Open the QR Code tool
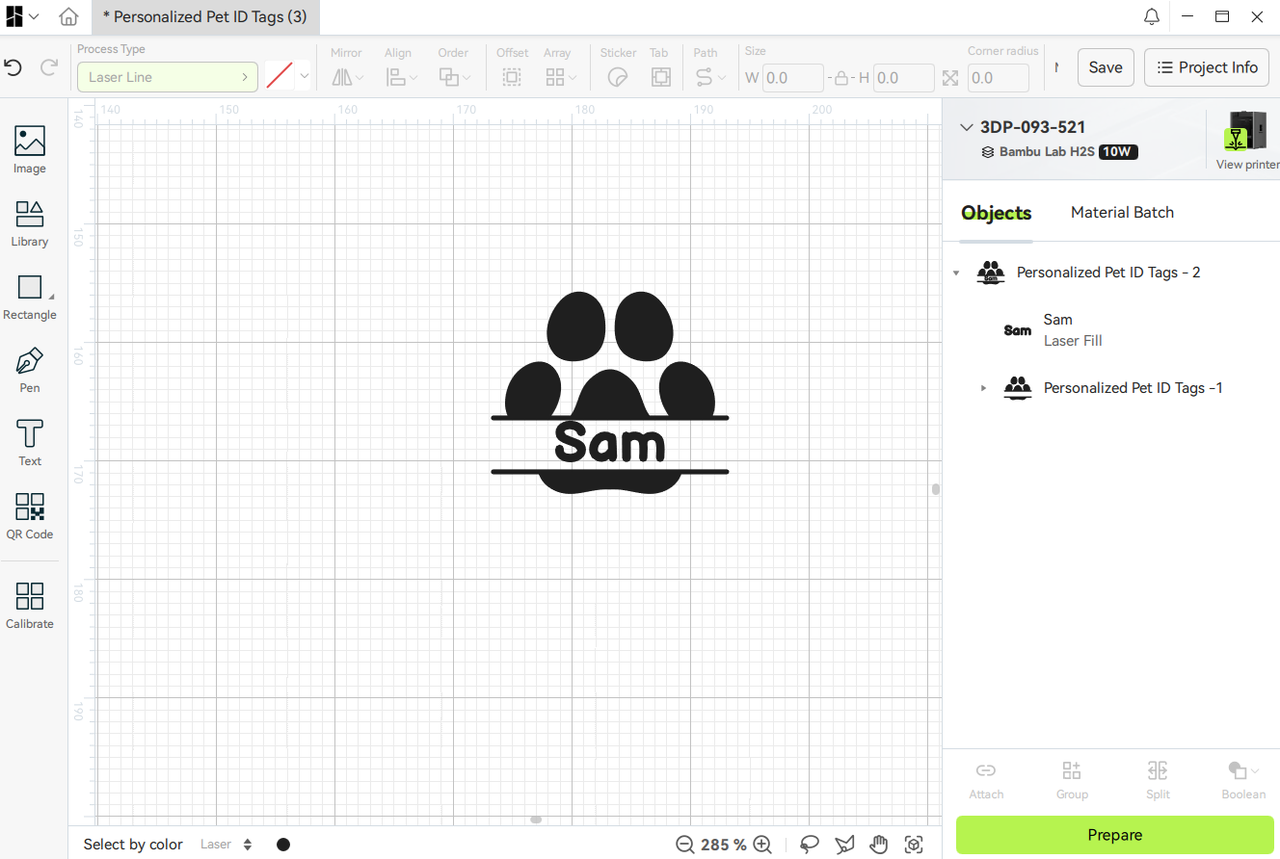Screen dimensions: 1280x859 tap(30, 516)
